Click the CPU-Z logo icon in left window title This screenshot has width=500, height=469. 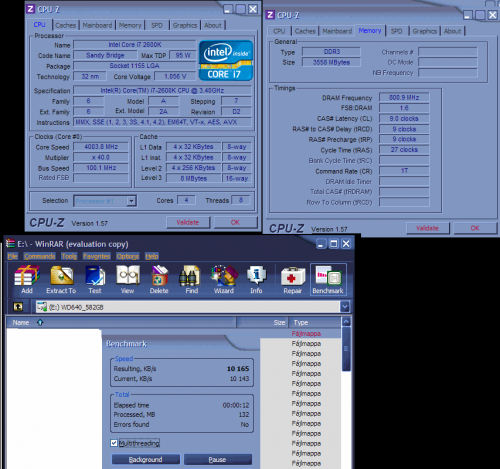[x=31, y=9]
